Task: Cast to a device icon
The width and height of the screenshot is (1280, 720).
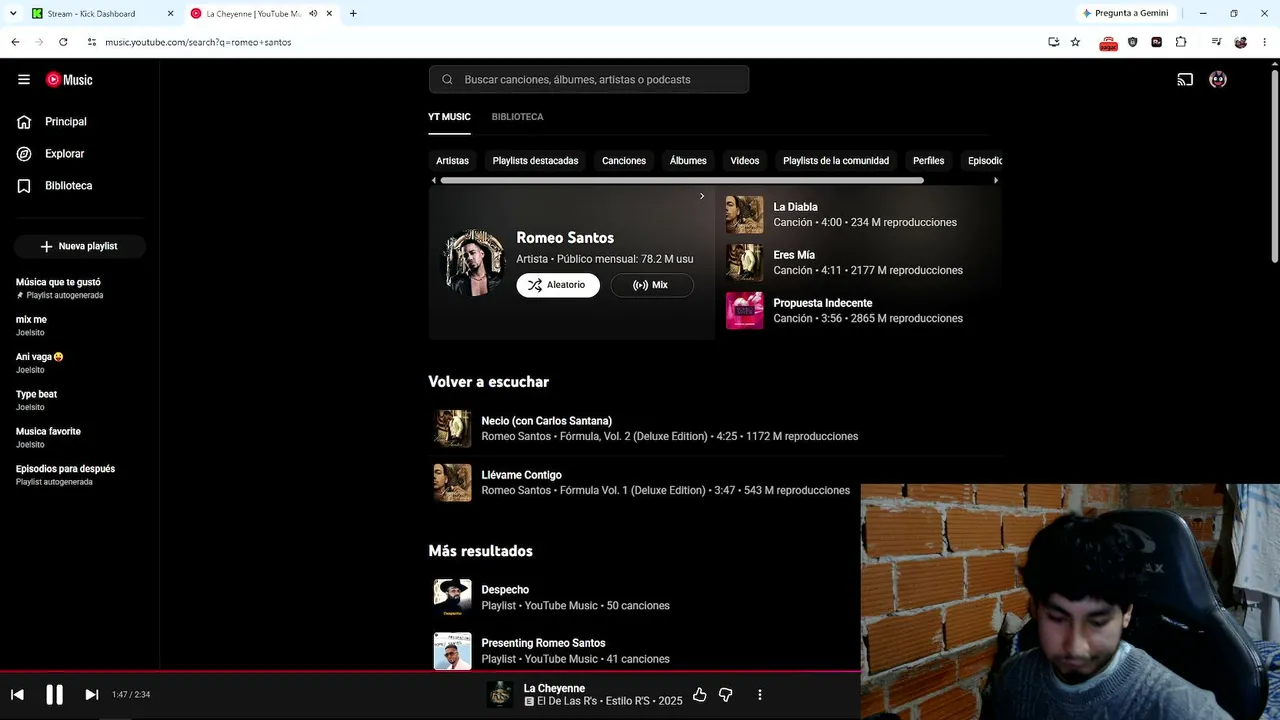Action: coord(1185,80)
